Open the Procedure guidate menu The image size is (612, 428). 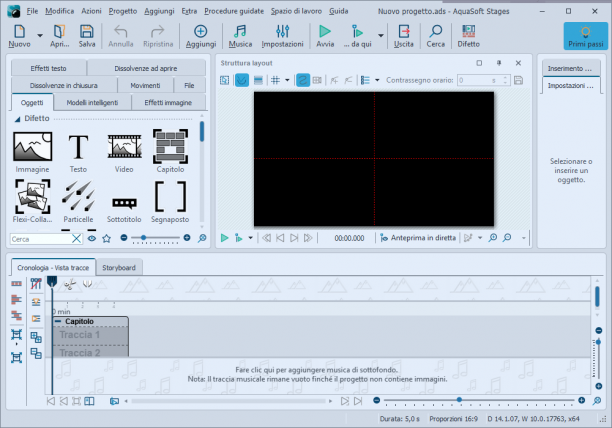click(x=234, y=11)
